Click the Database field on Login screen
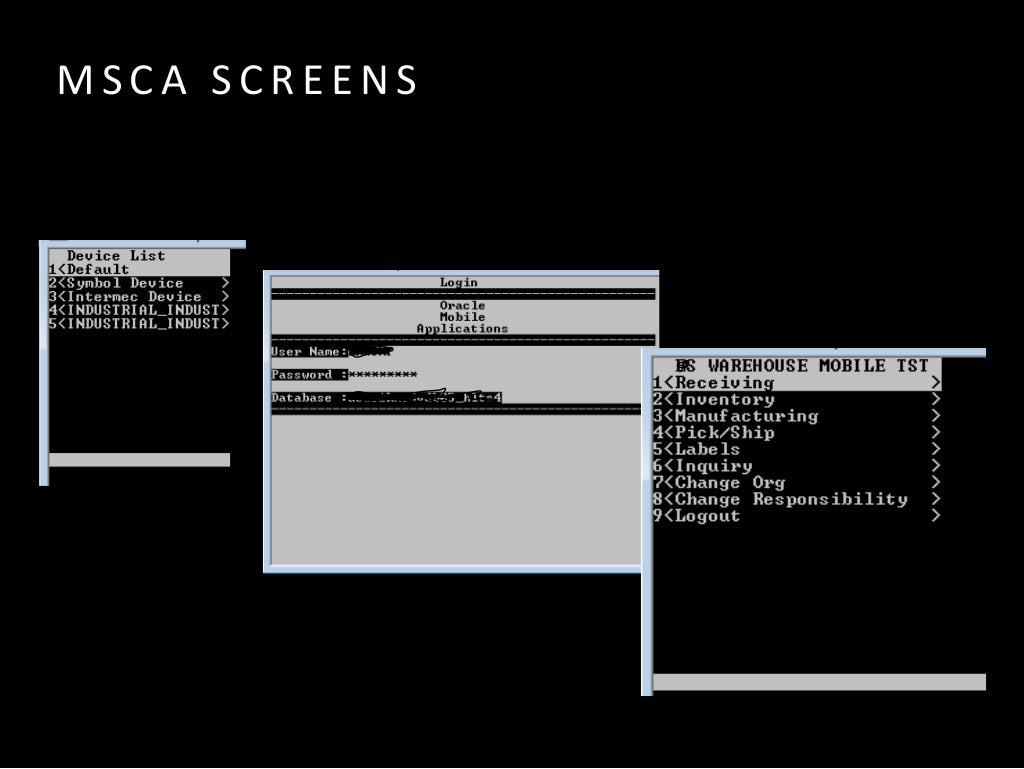 425,398
